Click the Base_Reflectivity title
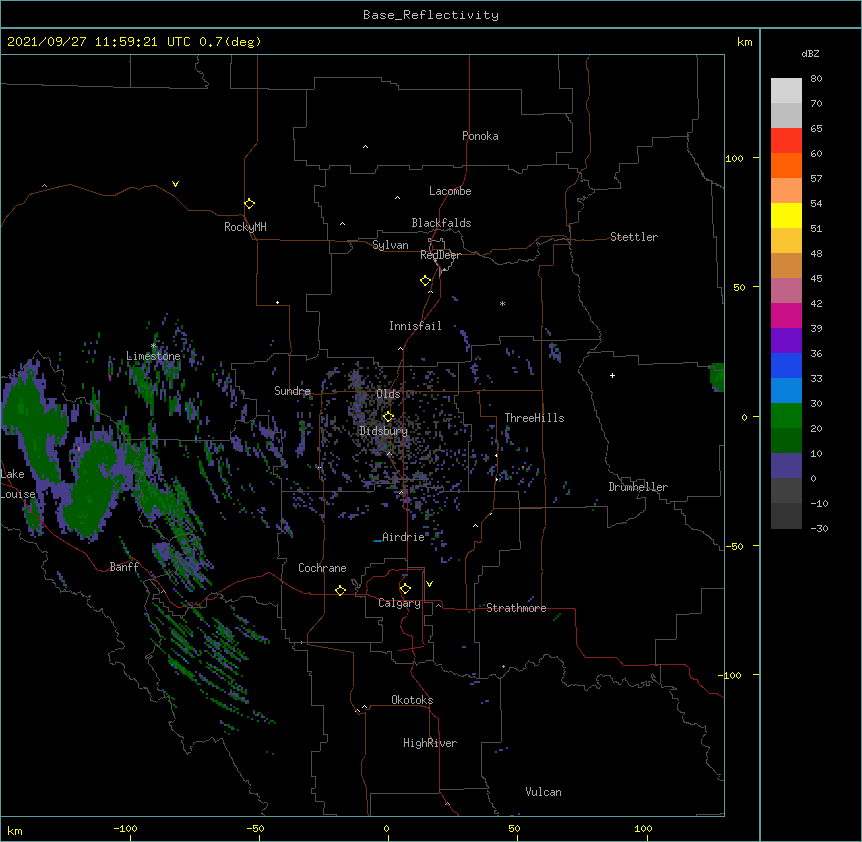This screenshot has width=862, height=842. tap(431, 15)
